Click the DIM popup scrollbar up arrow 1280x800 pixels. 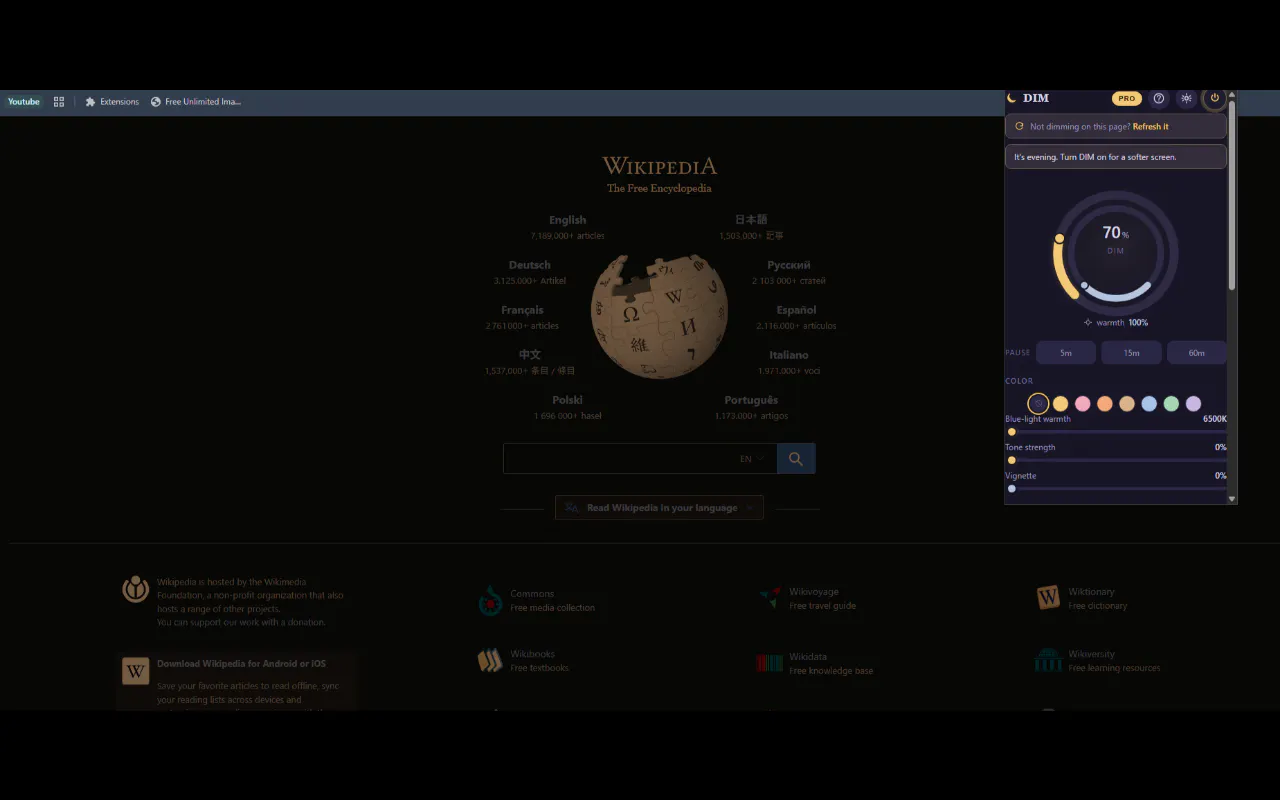[x=1232, y=95]
